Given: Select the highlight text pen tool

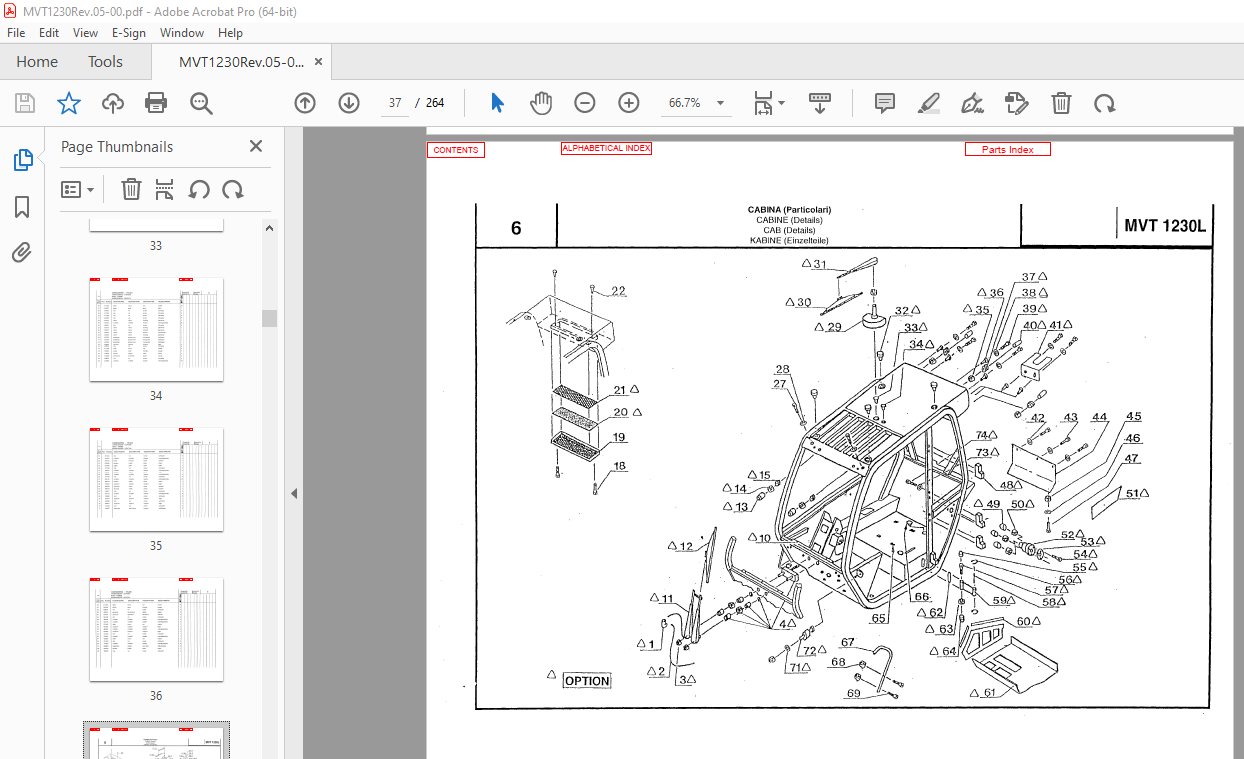Looking at the screenshot, I should click(x=929, y=103).
